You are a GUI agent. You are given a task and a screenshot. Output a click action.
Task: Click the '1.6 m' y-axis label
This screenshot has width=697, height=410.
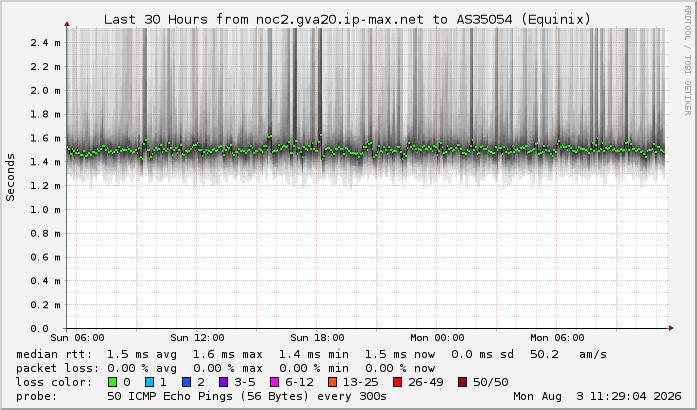pos(45,138)
